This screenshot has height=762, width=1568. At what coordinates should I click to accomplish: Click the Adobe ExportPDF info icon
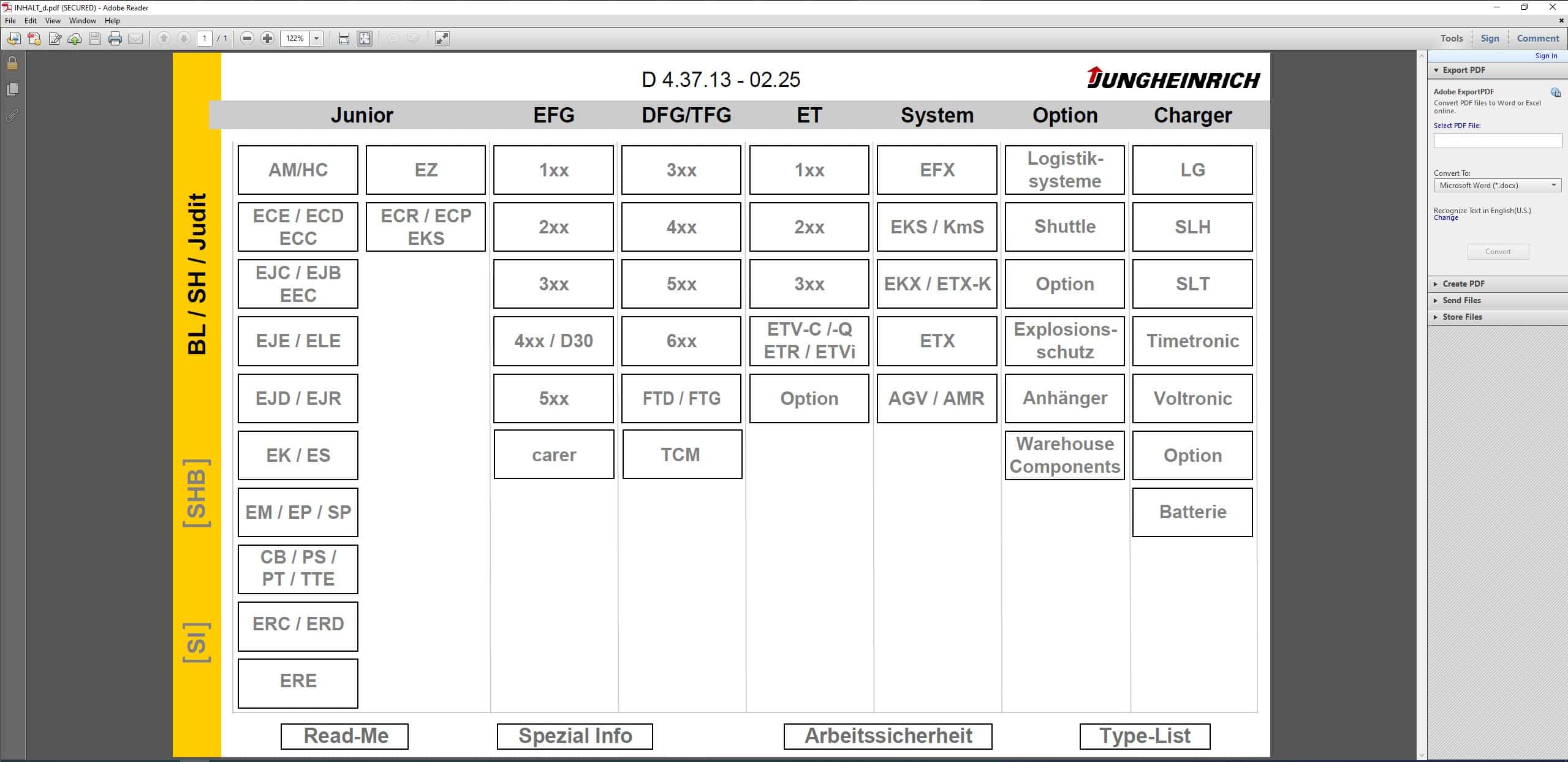(x=1555, y=92)
